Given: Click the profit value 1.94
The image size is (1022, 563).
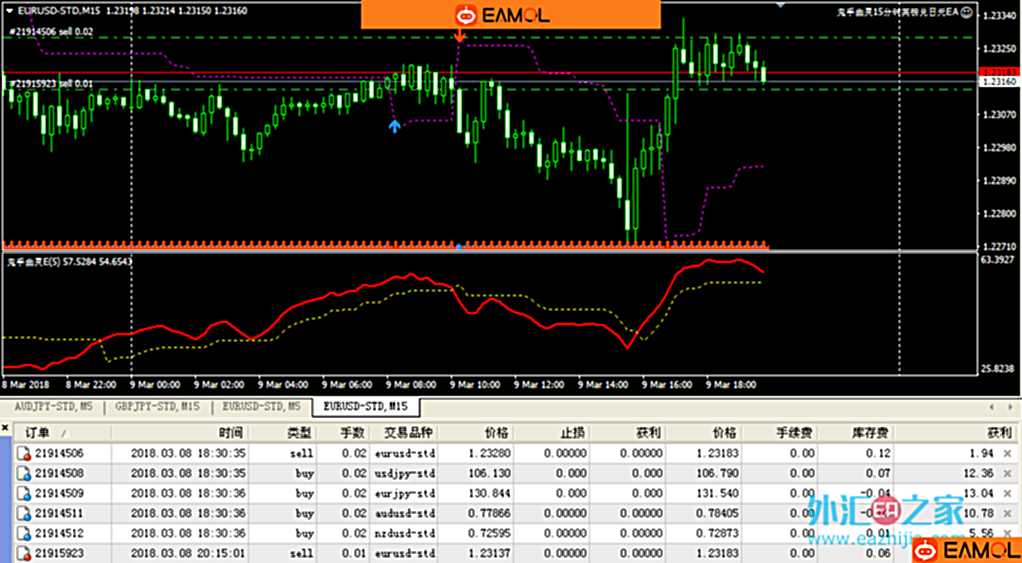Looking at the screenshot, I should click(982, 454).
